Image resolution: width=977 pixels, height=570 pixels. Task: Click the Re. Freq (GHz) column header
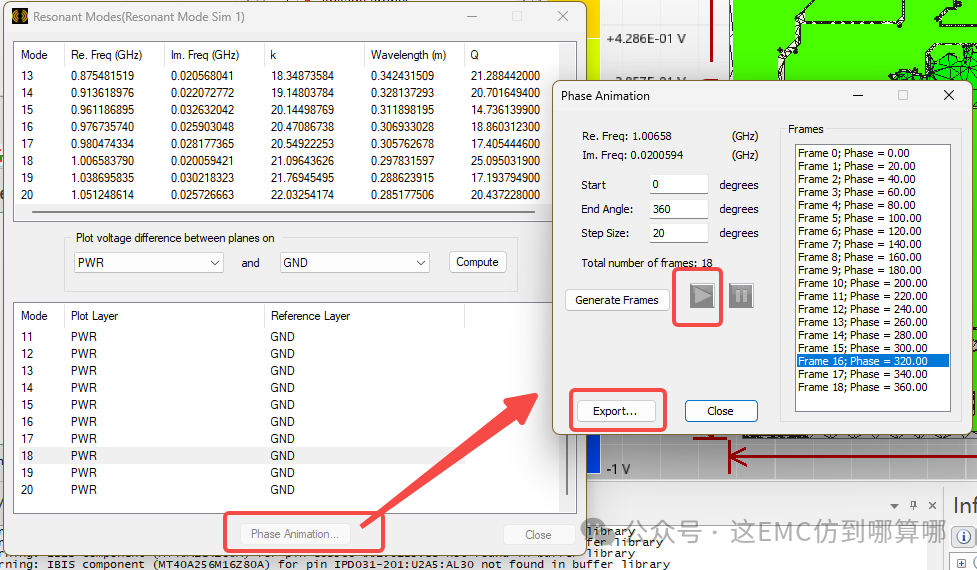click(x=113, y=55)
